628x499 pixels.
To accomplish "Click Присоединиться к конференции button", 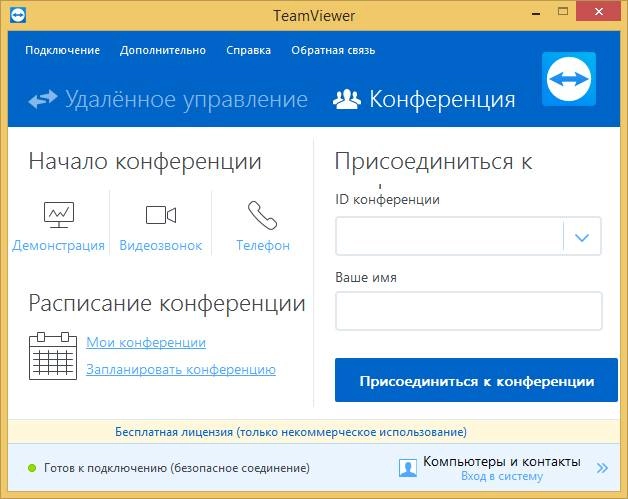I will (x=476, y=380).
